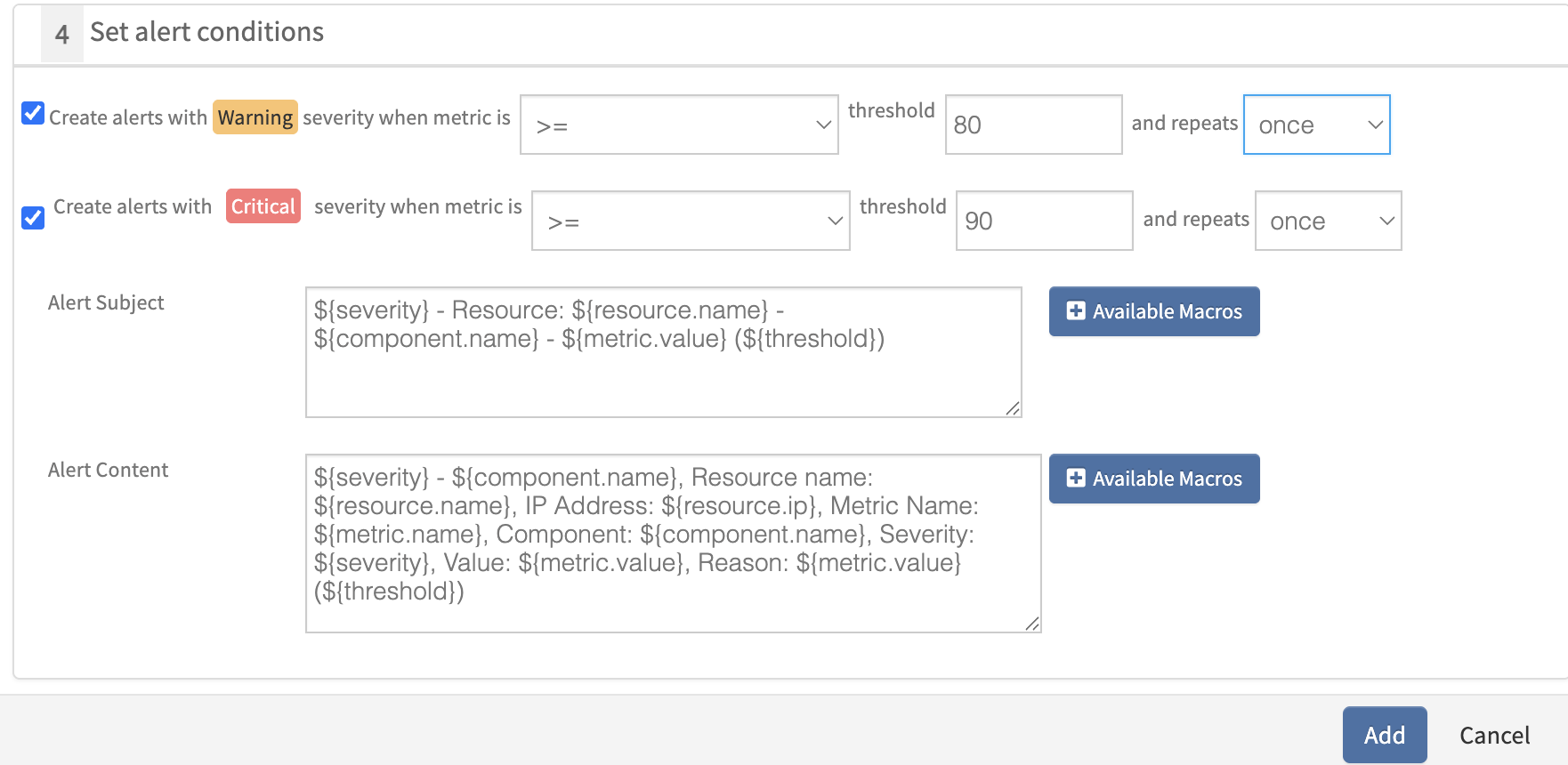Uncheck the Warning severity alert checkbox
This screenshot has height=765, width=1568.
33,114
